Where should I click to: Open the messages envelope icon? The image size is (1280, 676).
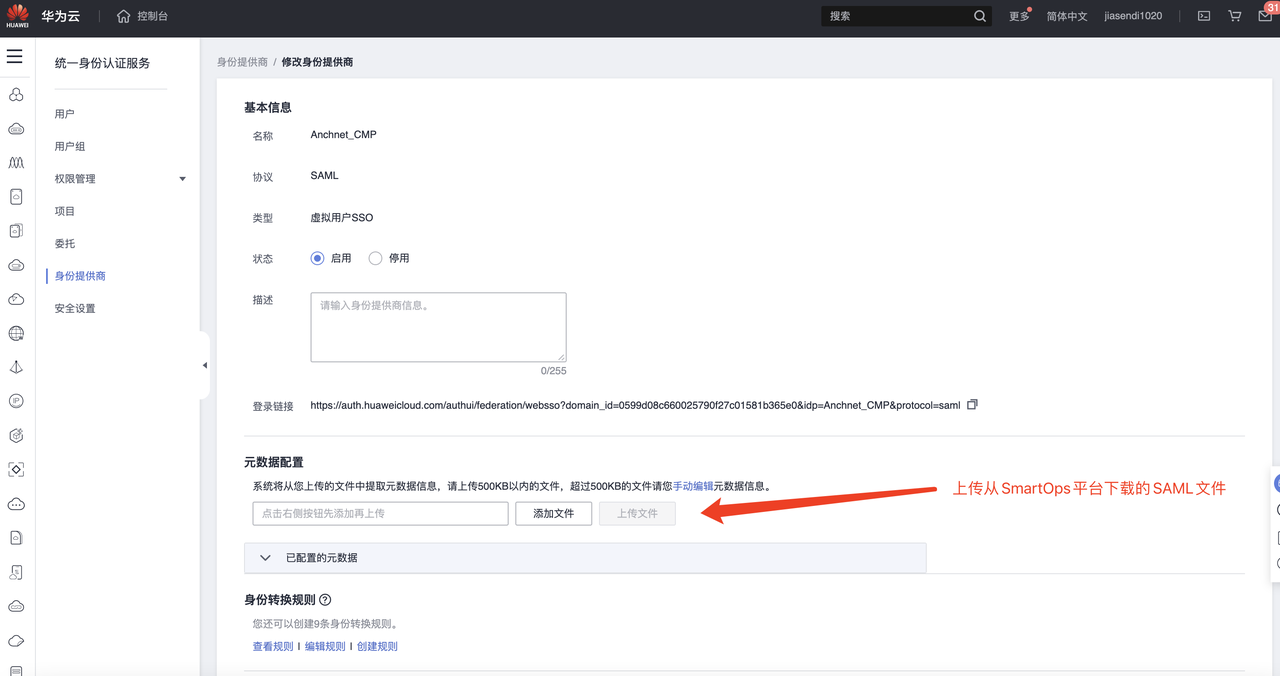1266,16
